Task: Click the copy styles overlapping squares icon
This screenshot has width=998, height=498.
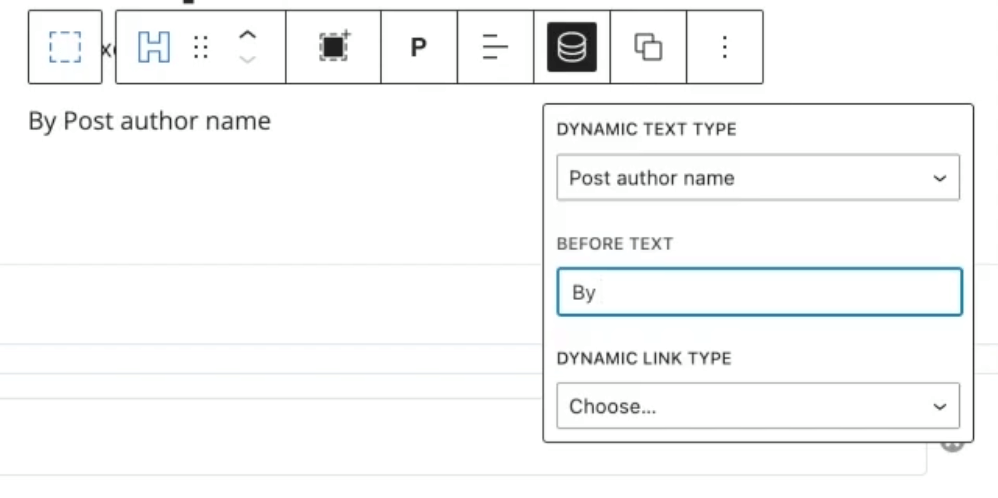Action: (648, 47)
